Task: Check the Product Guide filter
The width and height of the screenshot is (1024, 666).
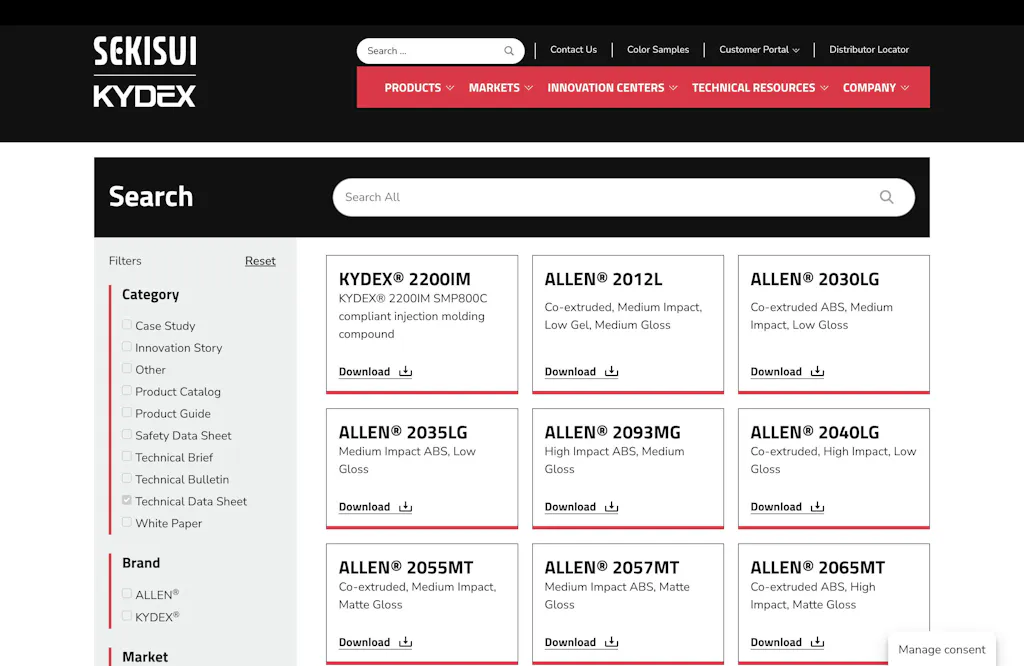Action: 127,413
